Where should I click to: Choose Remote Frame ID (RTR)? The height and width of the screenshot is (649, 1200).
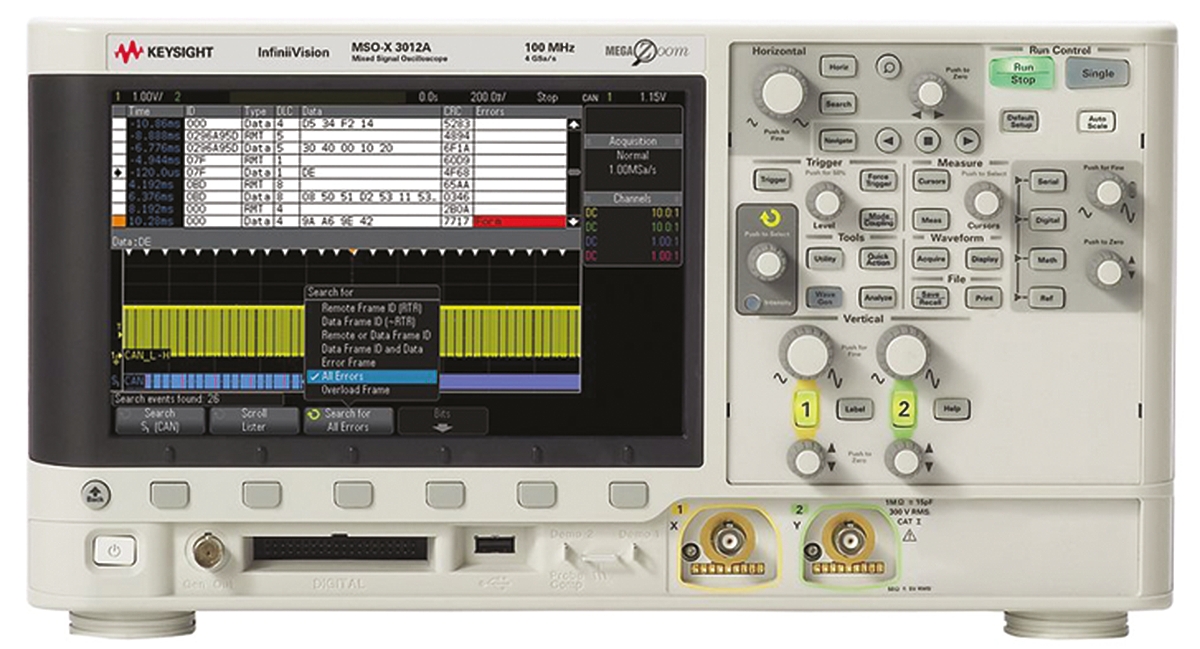pyautogui.click(x=371, y=309)
